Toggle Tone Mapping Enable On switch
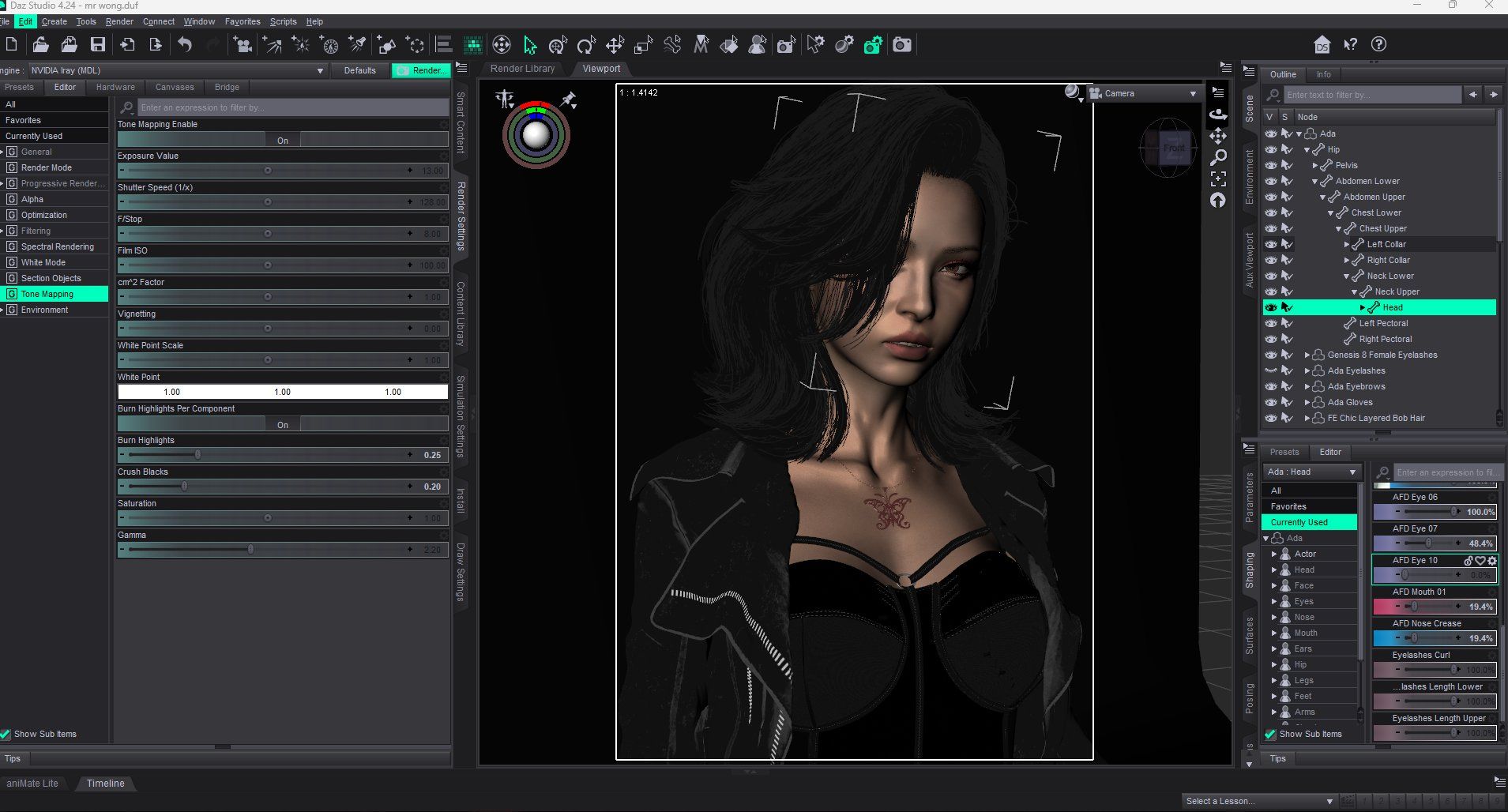This screenshot has width=1508, height=812. (283, 140)
